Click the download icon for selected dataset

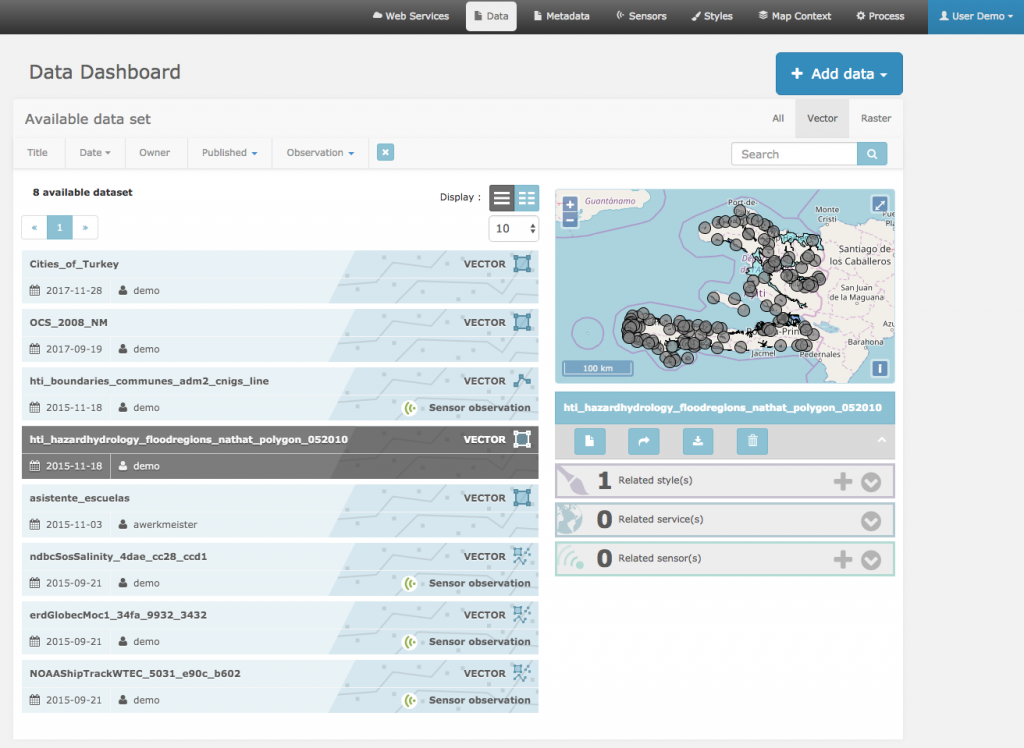698,441
